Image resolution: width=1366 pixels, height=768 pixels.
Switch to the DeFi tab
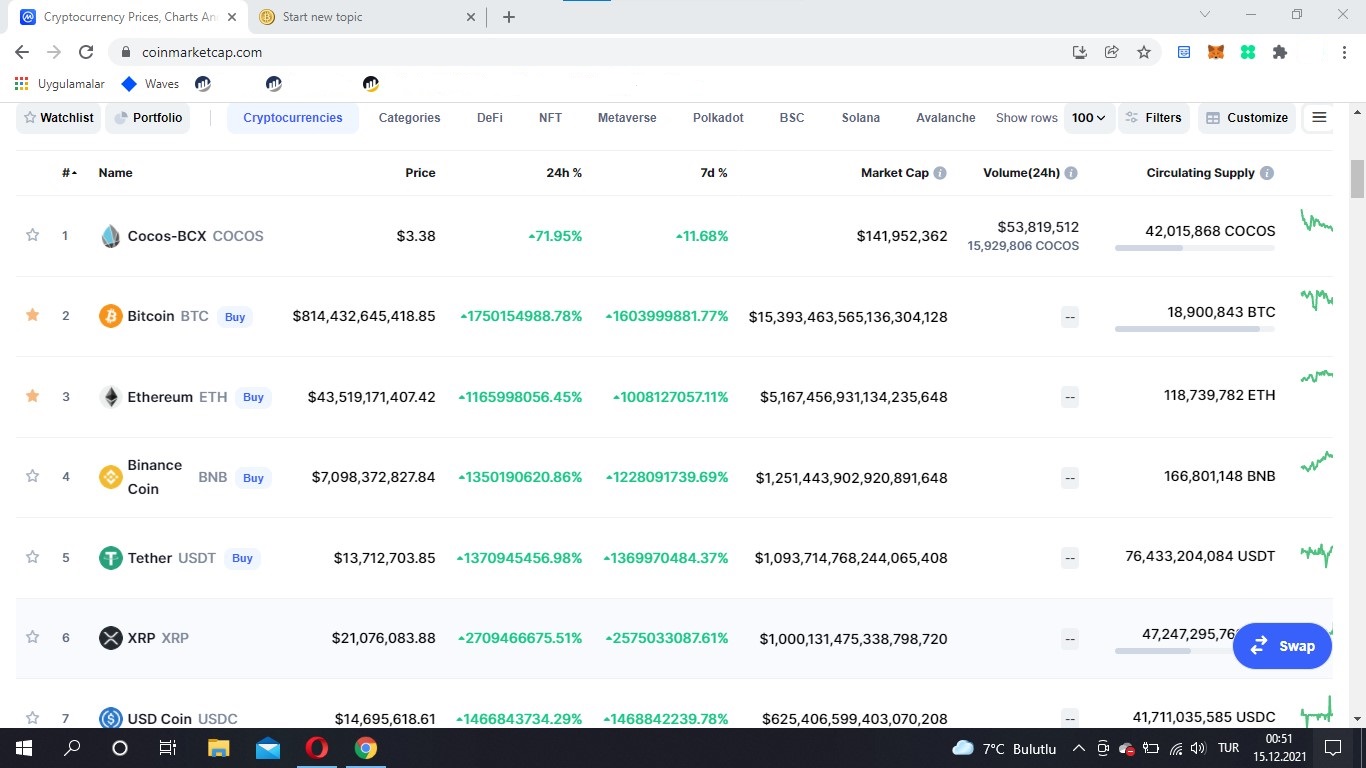490,118
